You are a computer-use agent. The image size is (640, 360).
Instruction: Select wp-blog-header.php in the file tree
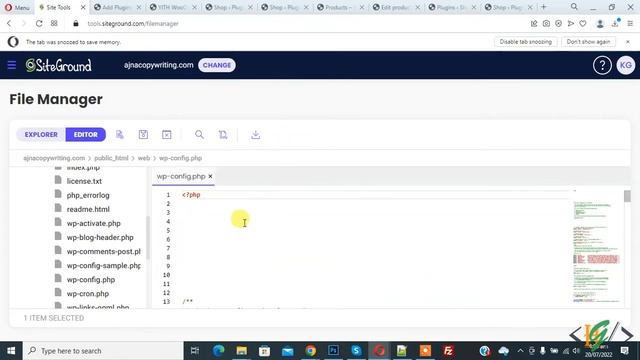pos(100,237)
